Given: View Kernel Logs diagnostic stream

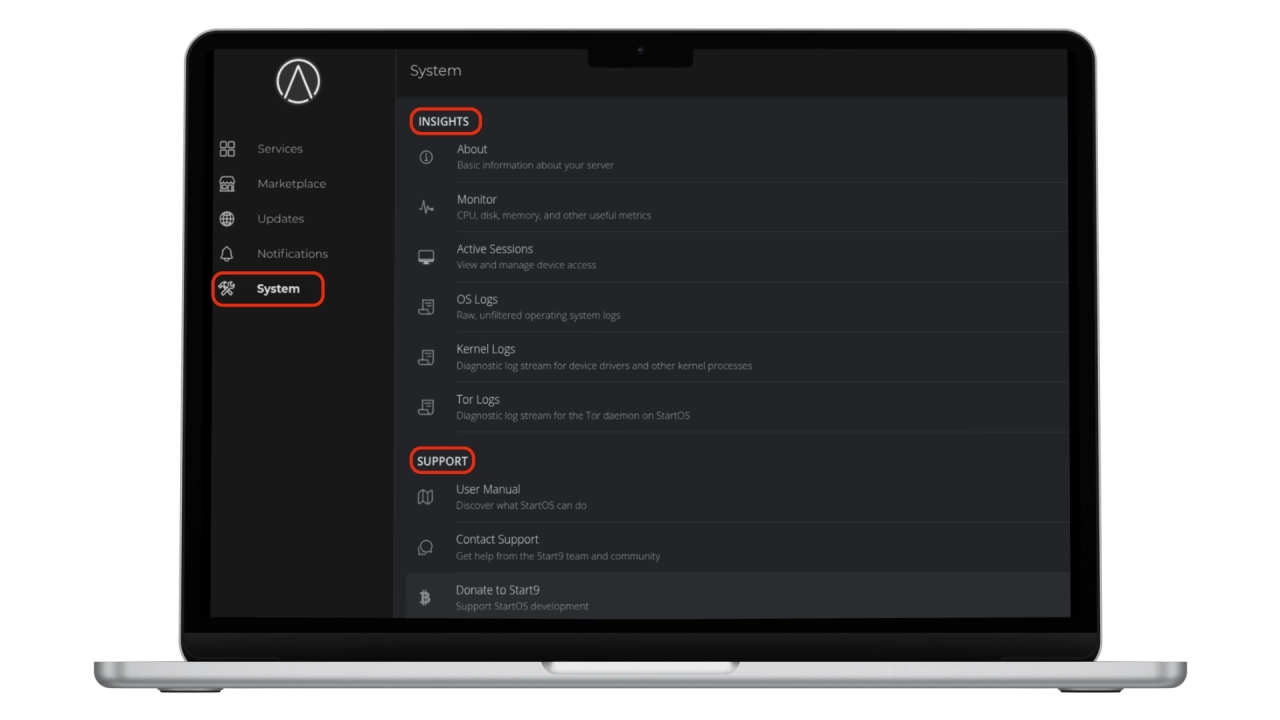Looking at the screenshot, I should pos(486,350).
